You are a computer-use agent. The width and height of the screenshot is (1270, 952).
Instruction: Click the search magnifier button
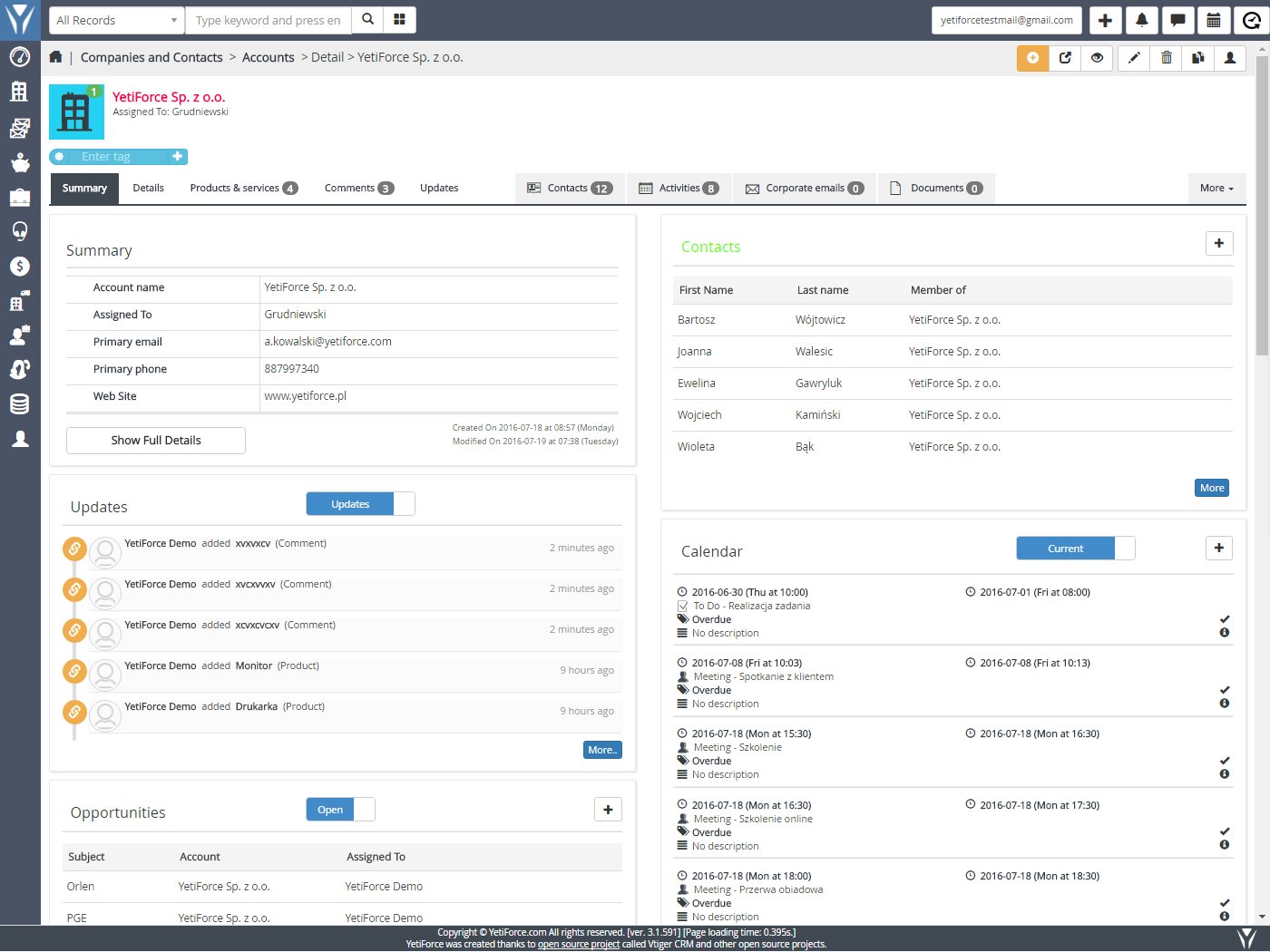(367, 20)
